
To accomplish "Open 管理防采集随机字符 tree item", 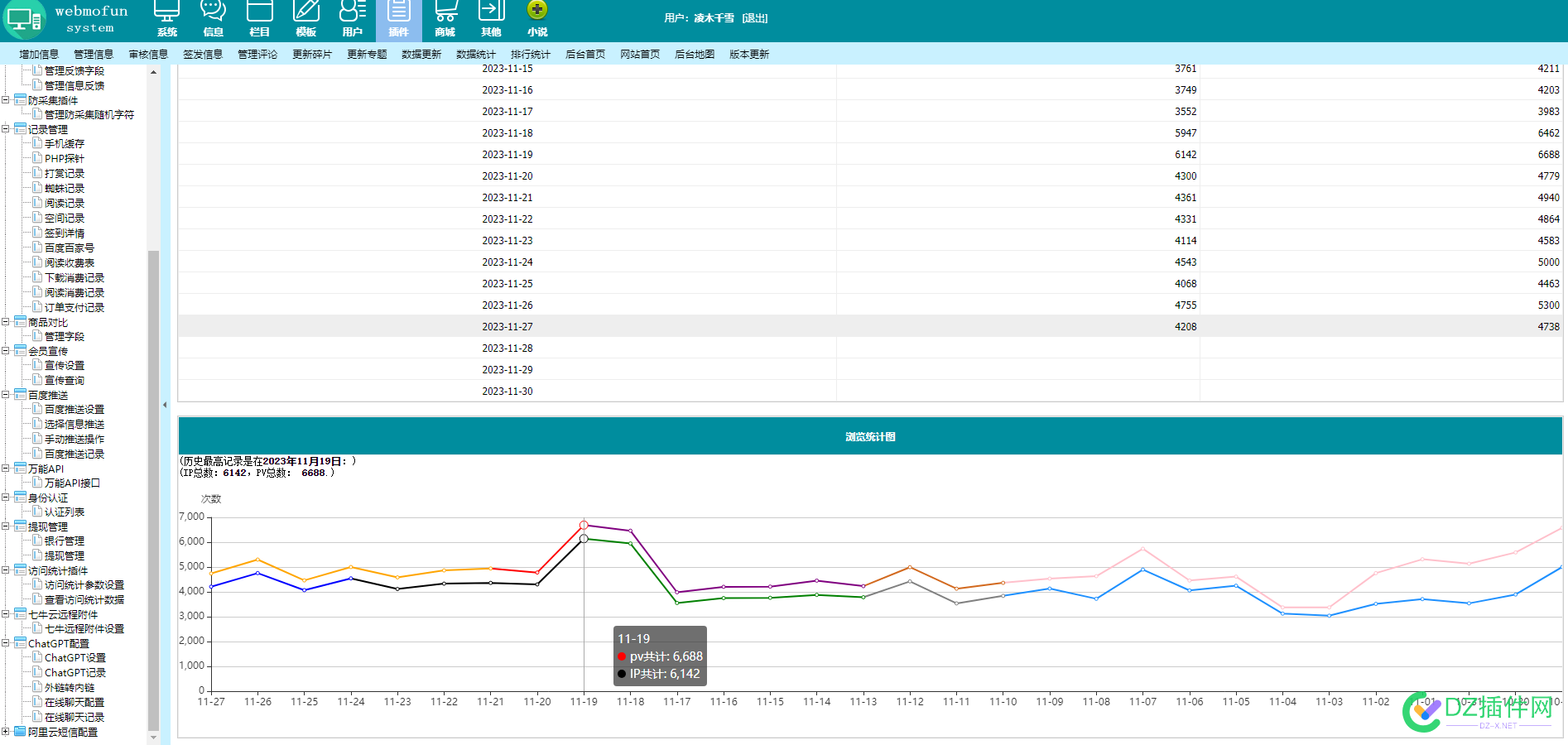I will pyautogui.click(x=89, y=114).
